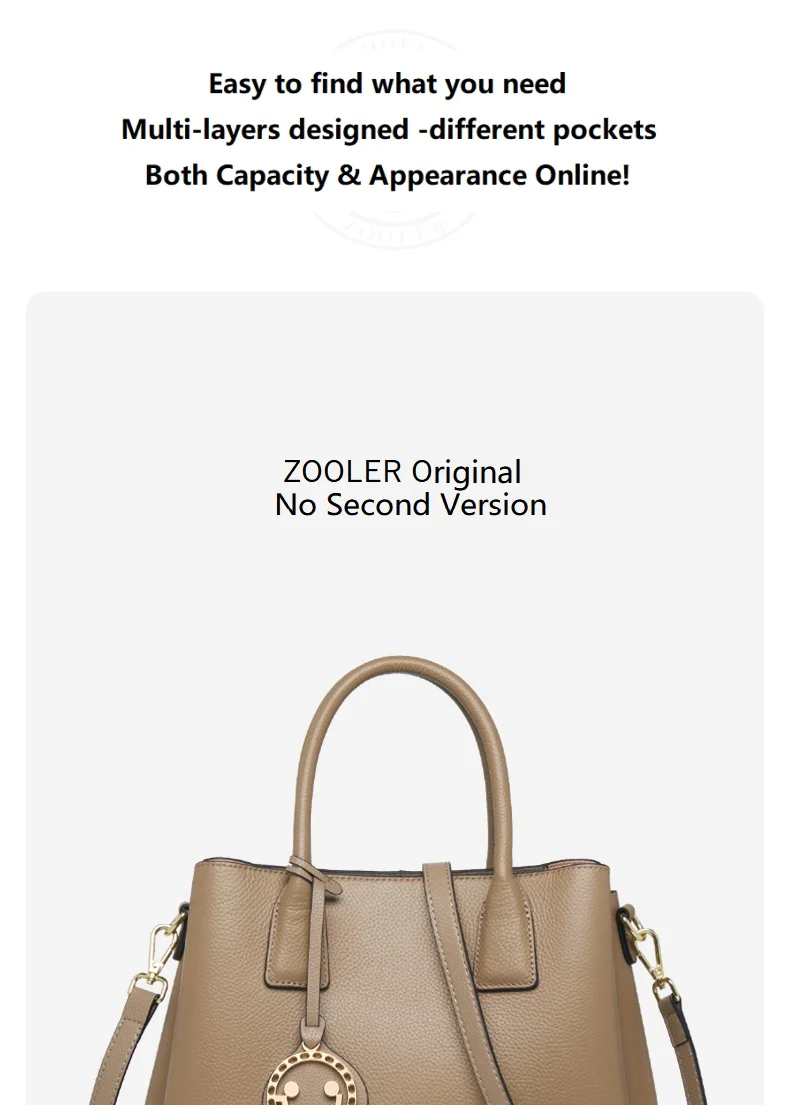Click the "No Second Version" caption
Viewport: 790px width, 1105px height.
(x=410, y=505)
